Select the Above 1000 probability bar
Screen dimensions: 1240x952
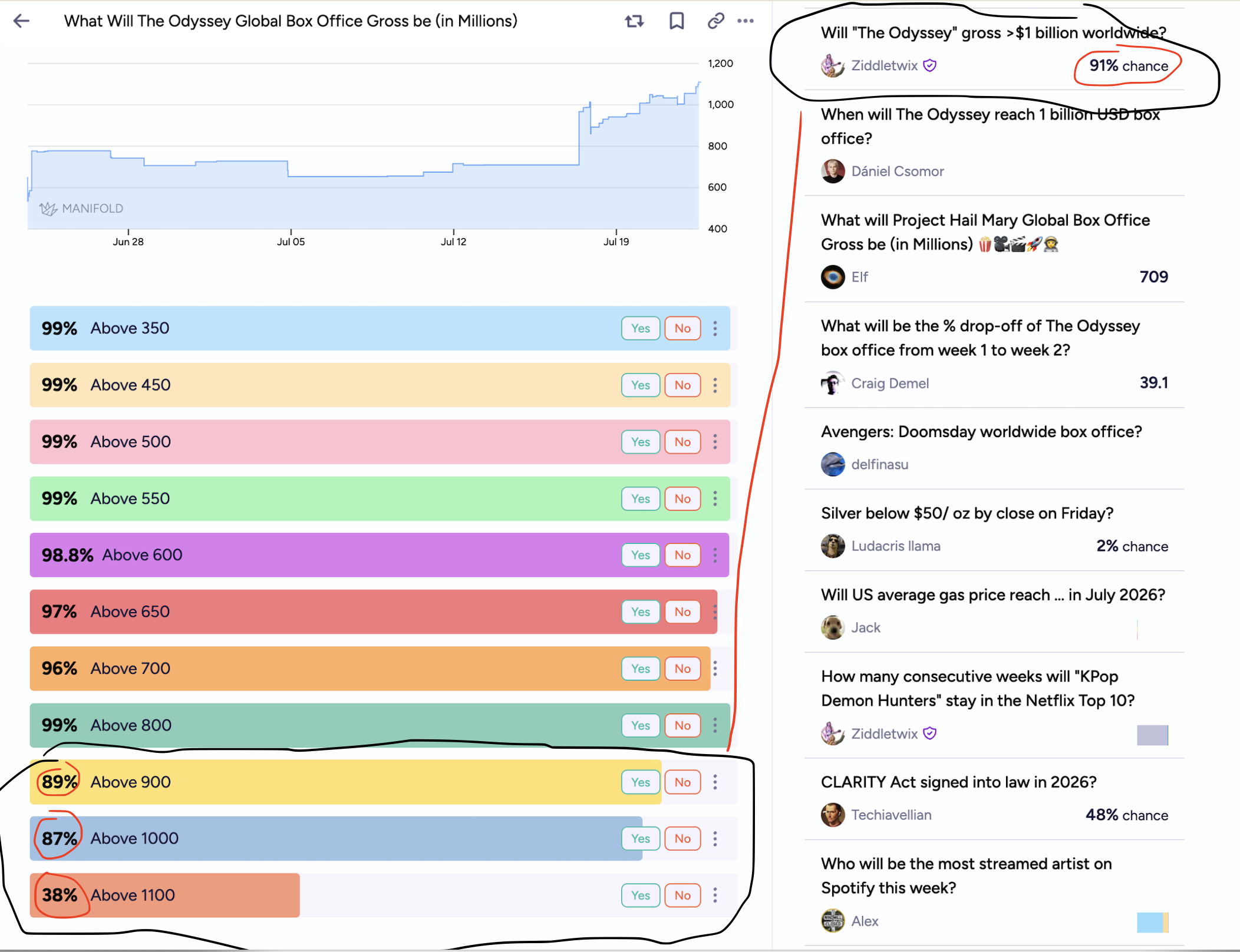[x=383, y=838]
